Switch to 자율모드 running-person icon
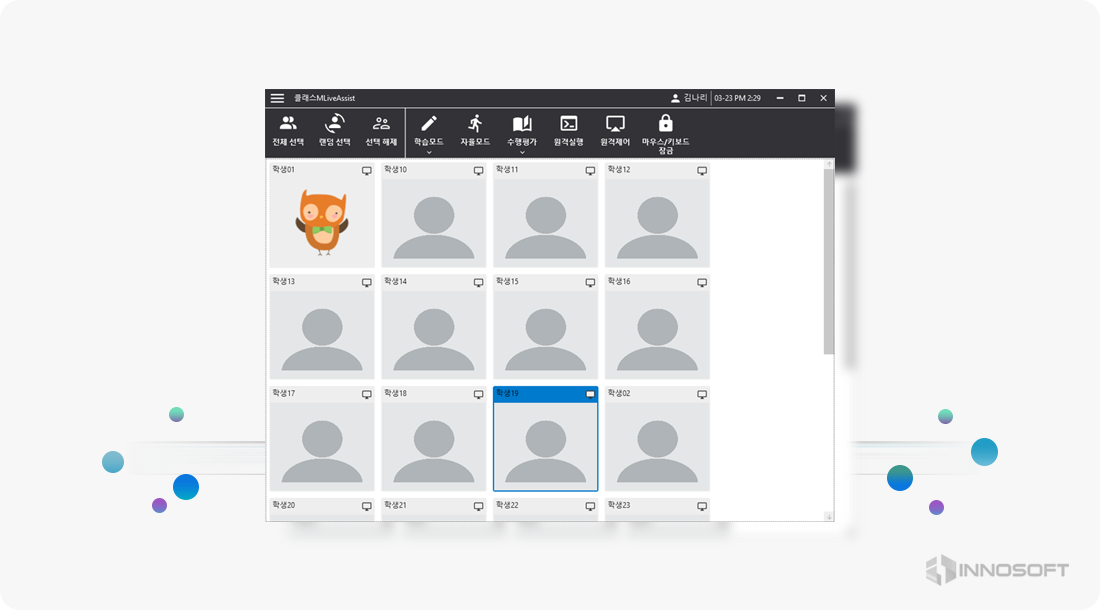 (x=475, y=123)
